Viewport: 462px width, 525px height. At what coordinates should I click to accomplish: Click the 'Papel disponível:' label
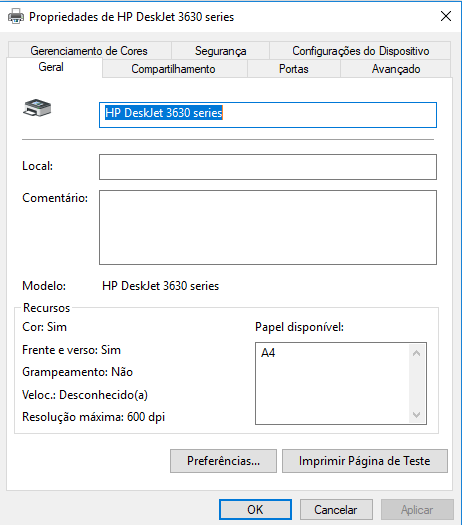coord(299,327)
